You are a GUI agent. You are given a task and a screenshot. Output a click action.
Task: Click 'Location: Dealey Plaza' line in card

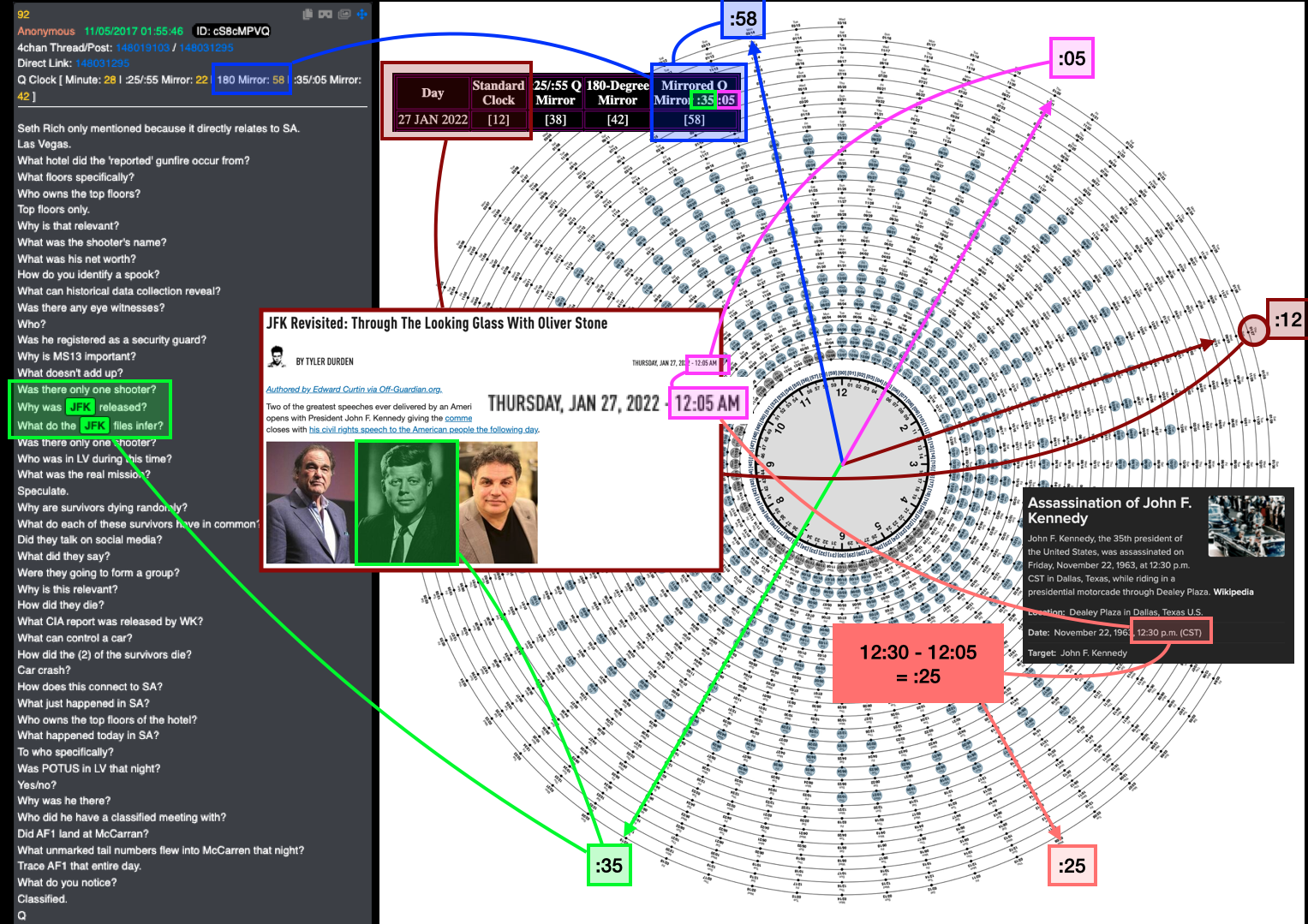[1114, 612]
